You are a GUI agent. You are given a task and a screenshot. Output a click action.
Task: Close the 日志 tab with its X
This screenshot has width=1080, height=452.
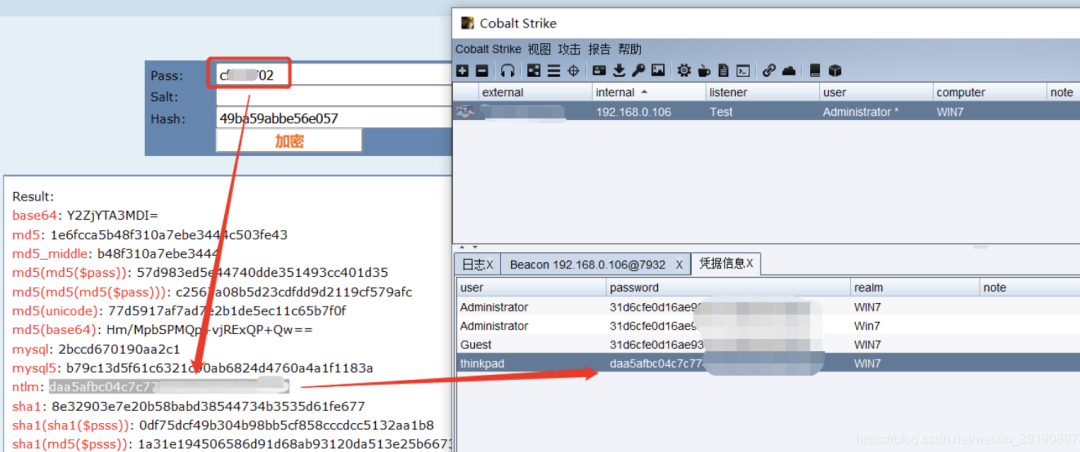490,265
